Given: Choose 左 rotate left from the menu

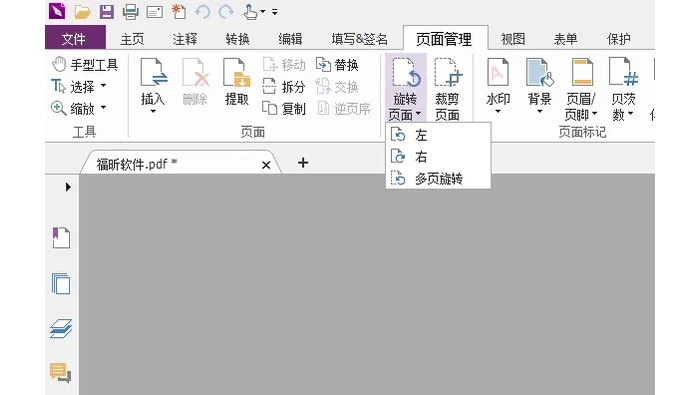Looking at the screenshot, I should [438, 135].
